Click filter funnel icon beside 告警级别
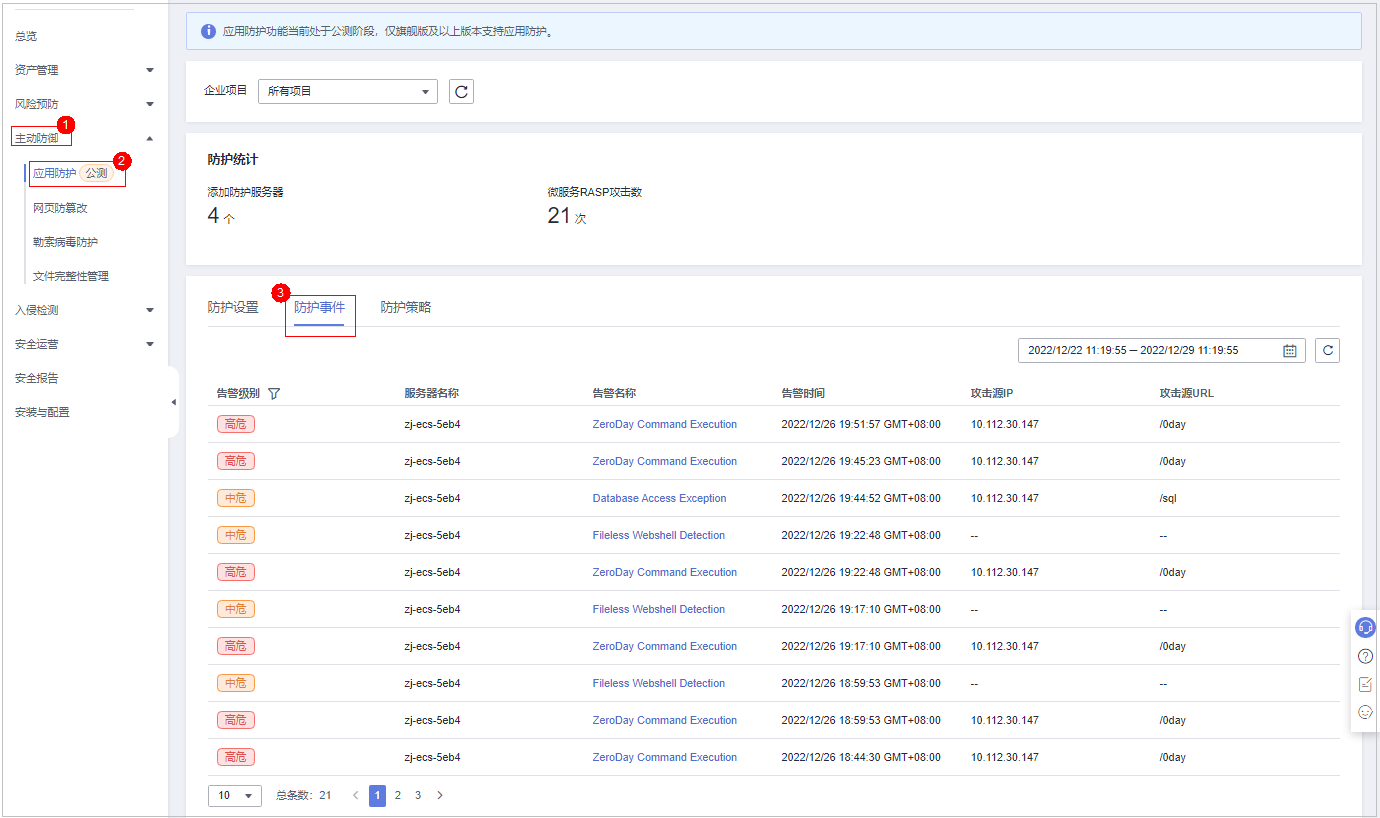The image size is (1380, 818). click(274, 394)
